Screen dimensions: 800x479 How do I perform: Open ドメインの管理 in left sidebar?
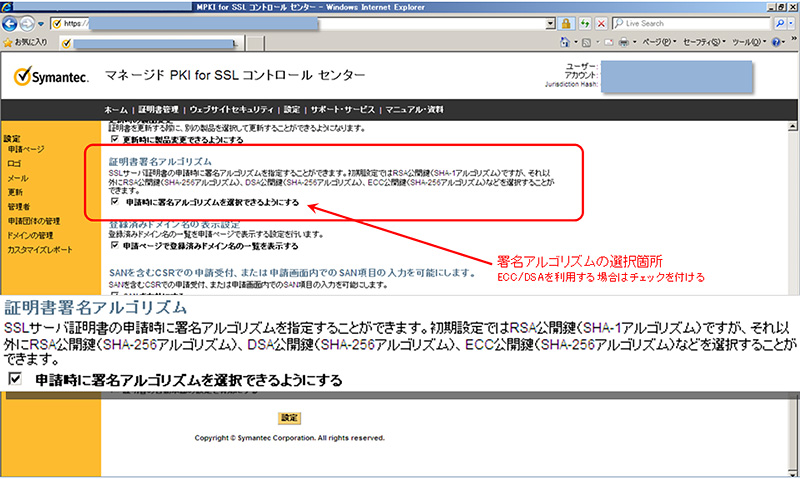pos(30,235)
